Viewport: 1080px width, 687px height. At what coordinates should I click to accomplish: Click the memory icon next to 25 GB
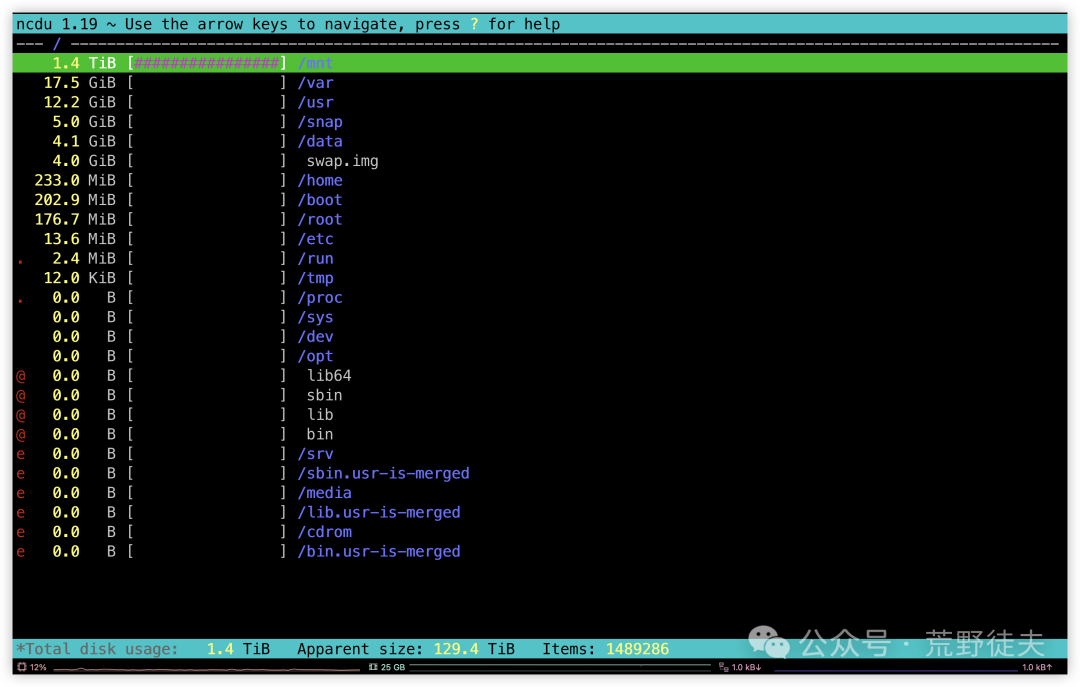373,667
